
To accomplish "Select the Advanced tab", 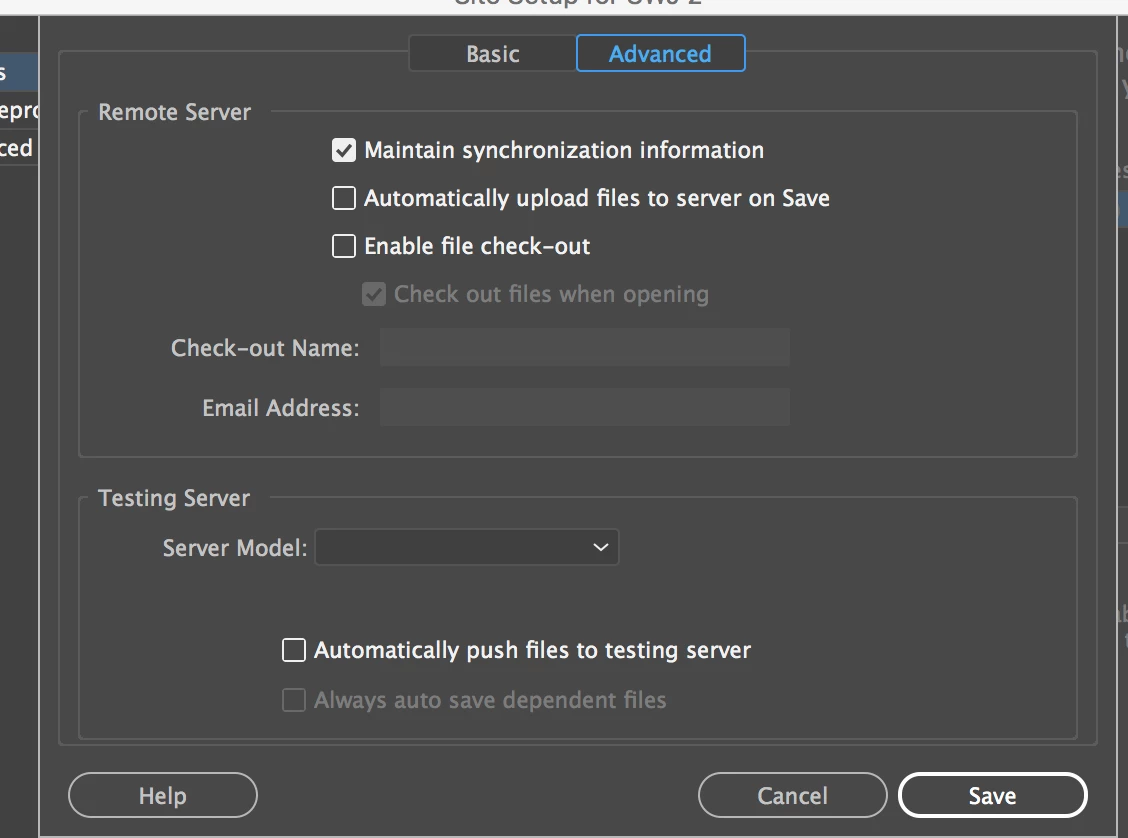I will (660, 53).
